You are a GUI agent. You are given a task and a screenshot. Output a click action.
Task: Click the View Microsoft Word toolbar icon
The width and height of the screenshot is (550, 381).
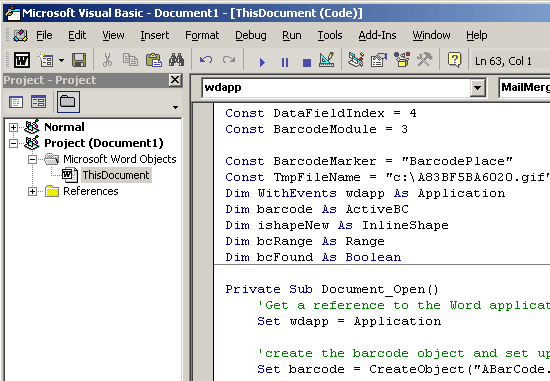point(22,60)
